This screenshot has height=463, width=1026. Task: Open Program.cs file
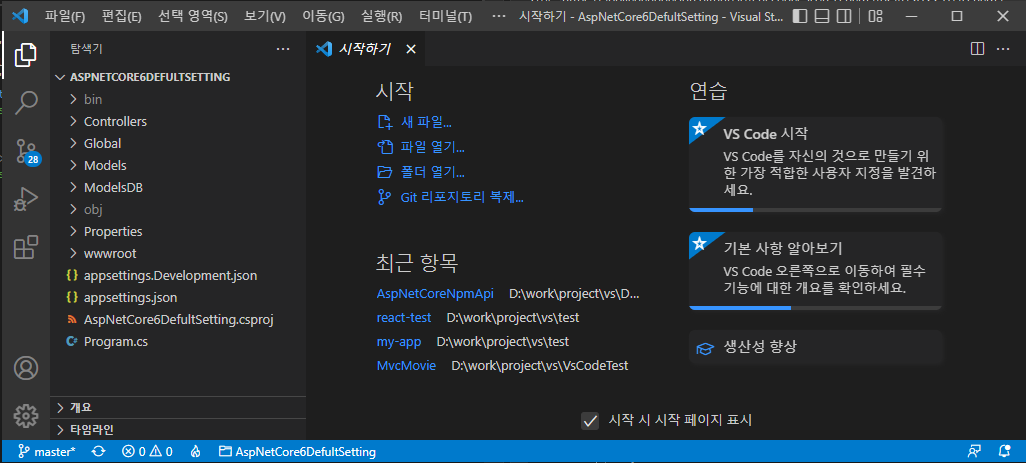(x=178, y=341)
